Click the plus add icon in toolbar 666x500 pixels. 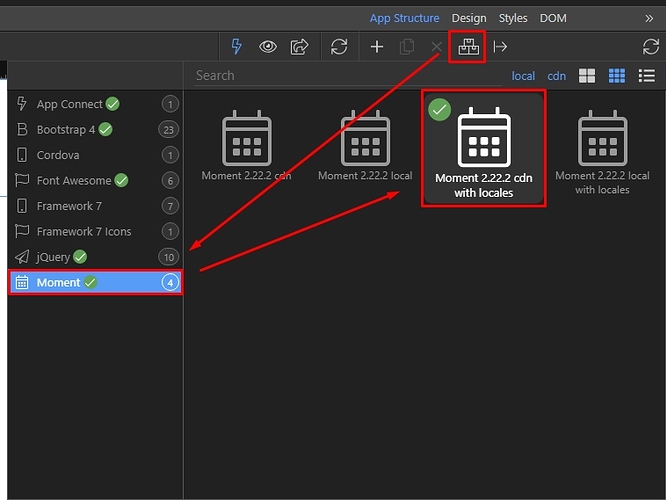(x=377, y=47)
